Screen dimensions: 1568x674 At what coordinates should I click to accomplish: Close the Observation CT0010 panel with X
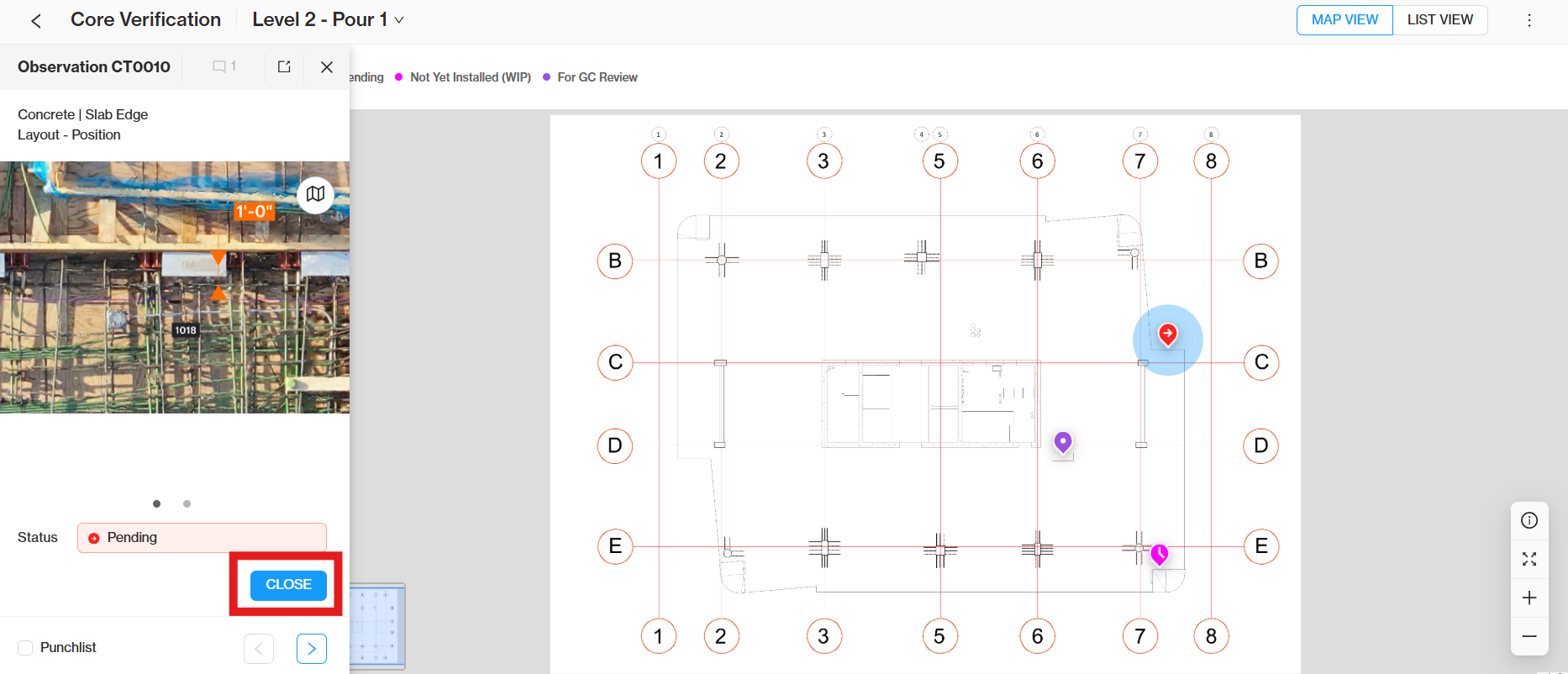[327, 66]
